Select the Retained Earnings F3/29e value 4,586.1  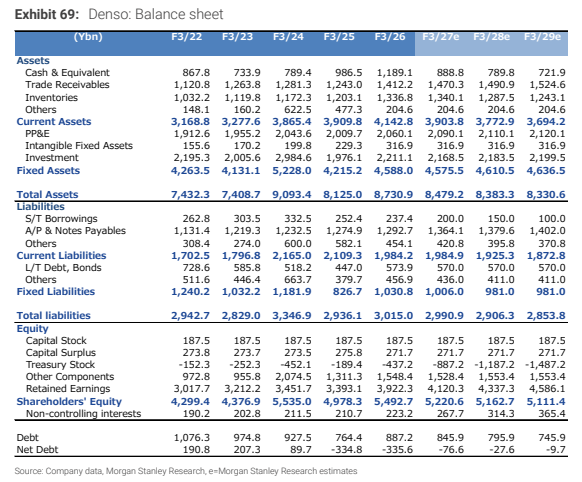coord(547,389)
